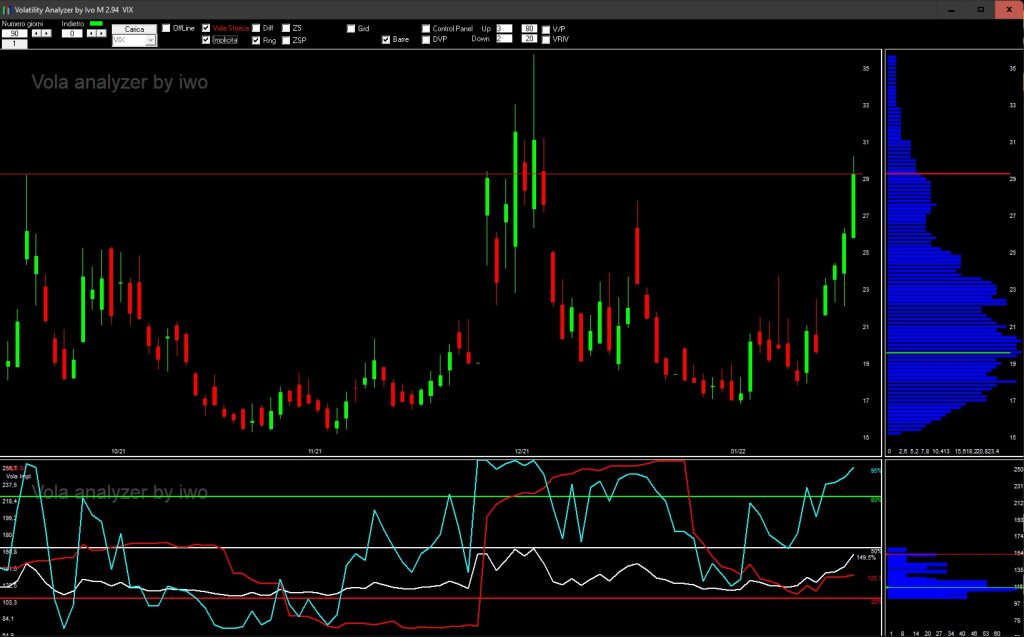Toggle the Vola Storica checkbox

point(206,28)
